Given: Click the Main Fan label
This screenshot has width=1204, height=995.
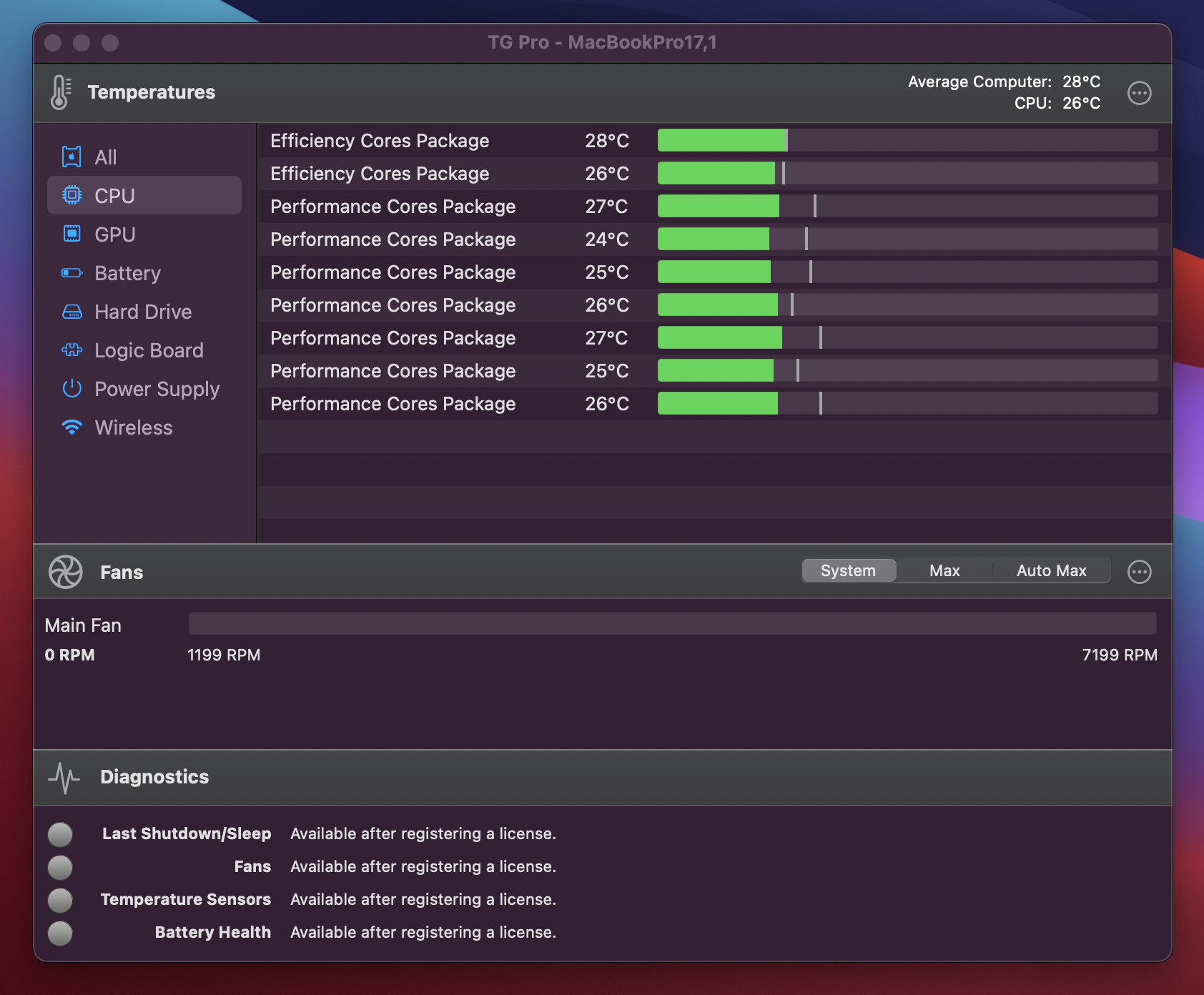Looking at the screenshot, I should click(x=83, y=625).
